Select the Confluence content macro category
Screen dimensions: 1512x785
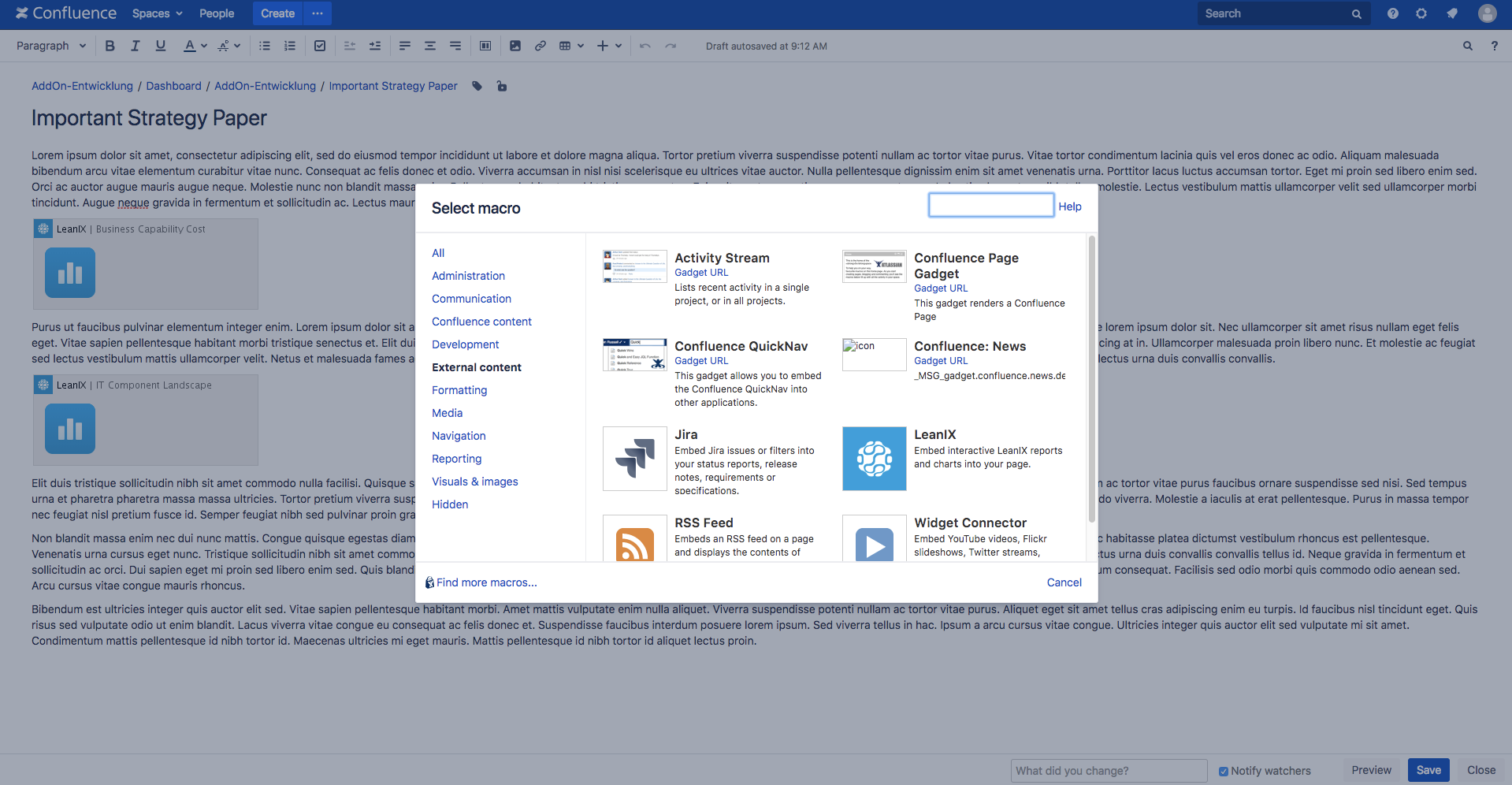pos(481,322)
